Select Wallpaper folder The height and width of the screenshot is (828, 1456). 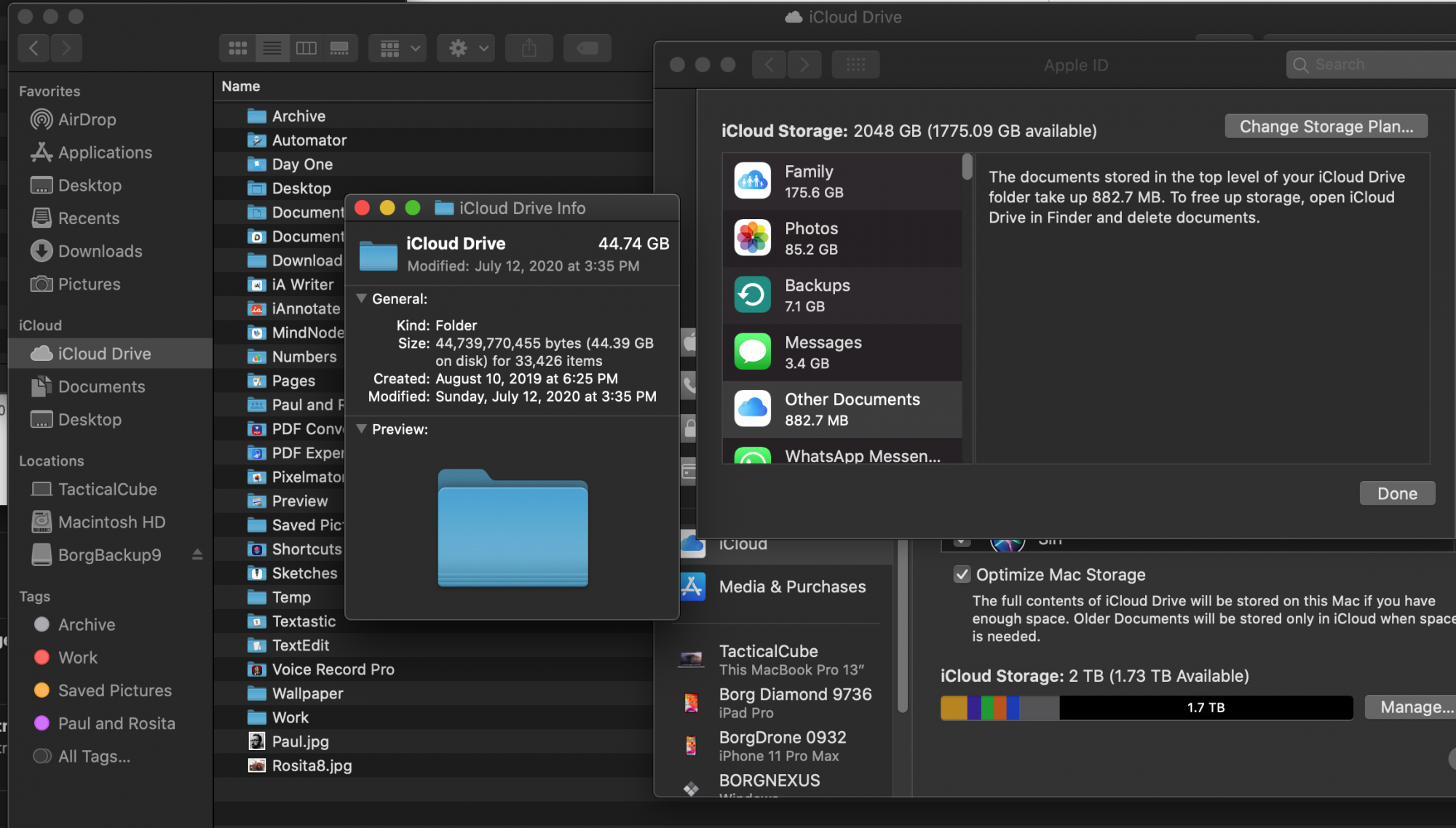433,693
